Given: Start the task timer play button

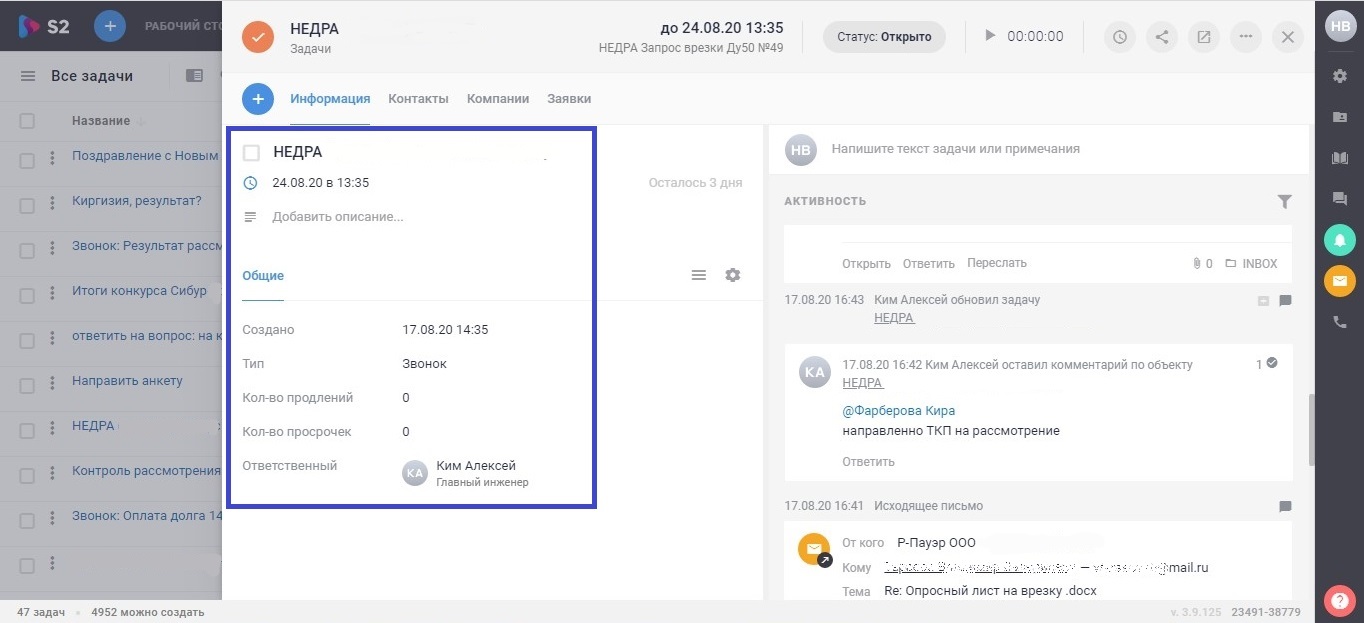Looking at the screenshot, I should point(990,36).
